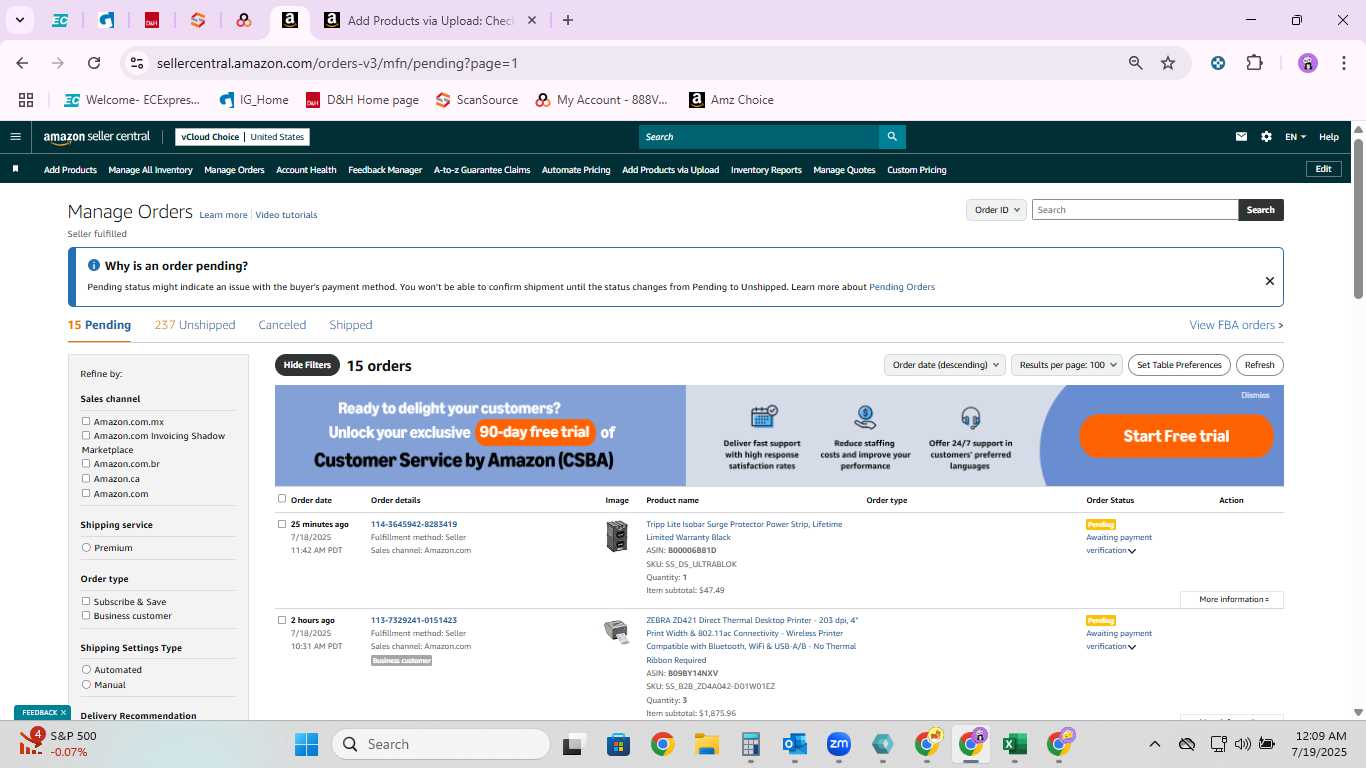Open the Chrome tab search dropdown arrow
Screen dimensions: 1366x768
(19, 20)
